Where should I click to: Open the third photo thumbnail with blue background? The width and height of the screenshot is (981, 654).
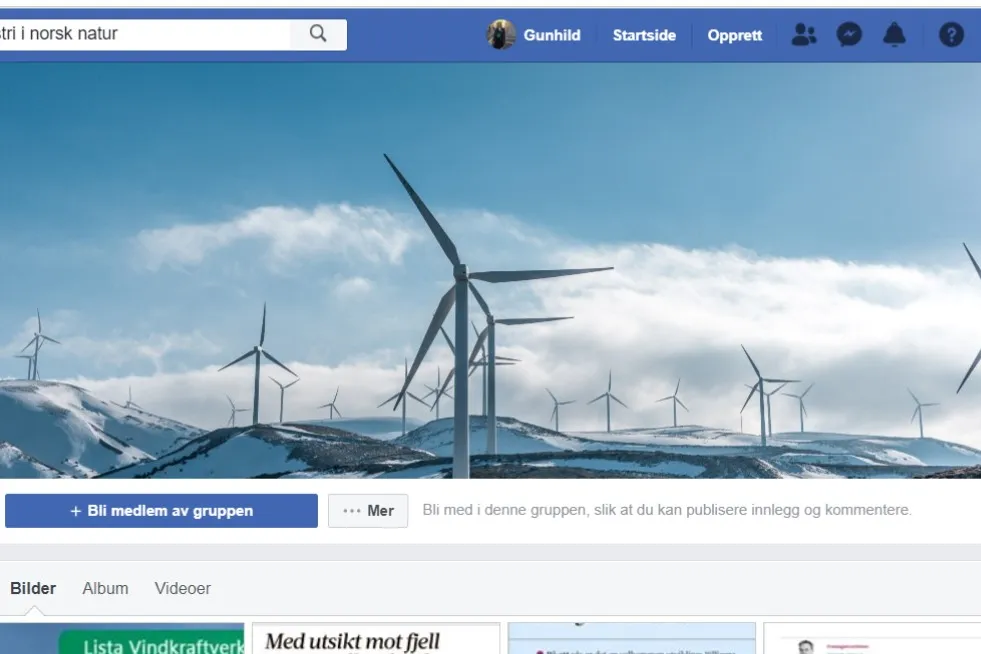pos(631,639)
